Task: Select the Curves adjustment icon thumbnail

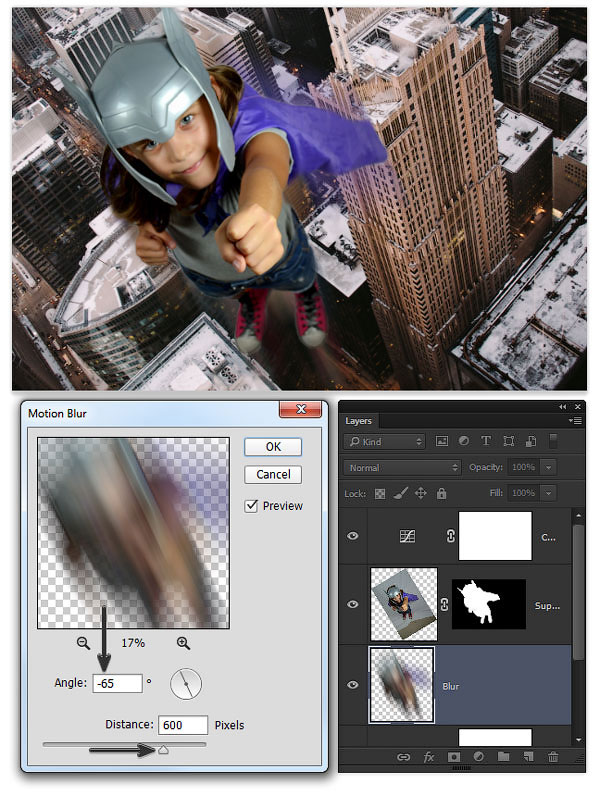Action: [407, 536]
